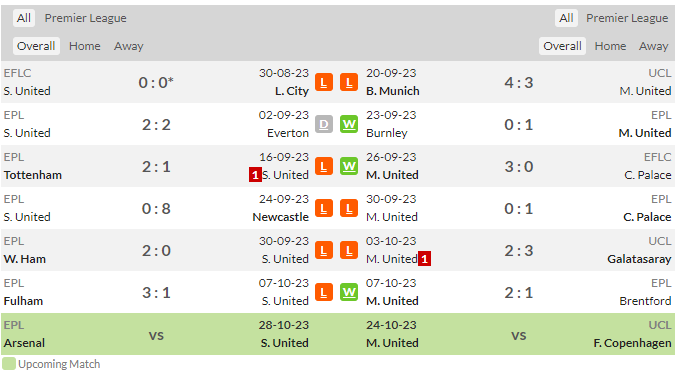Click the green Upcoming Match legend swatch
676x392 pixels.
point(9,364)
